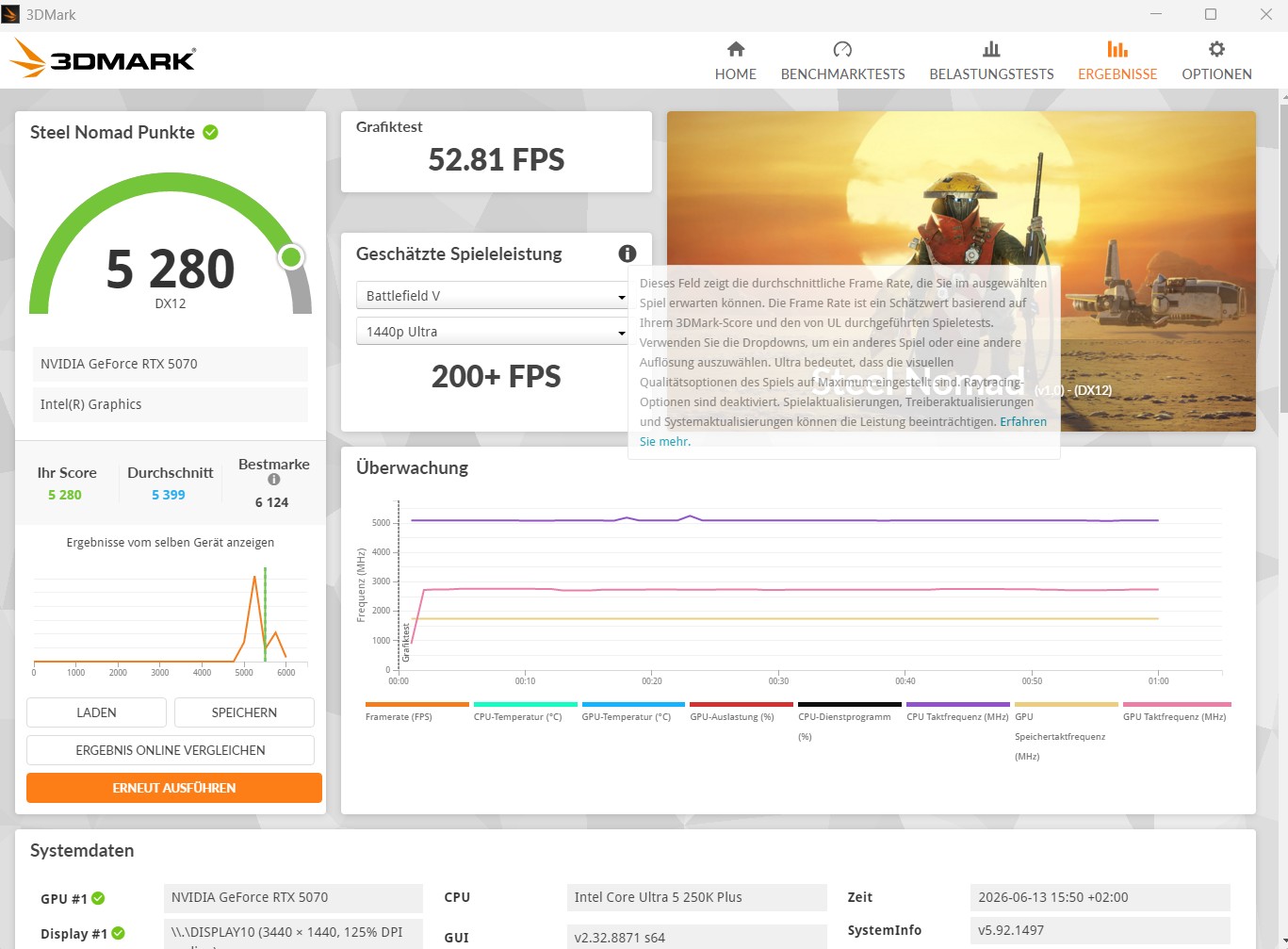Image resolution: width=1288 pixels, height=949 pixels.
Task: Click 'NVIDIA GeForce RTX 5070' under the score gauge
Action: click(171, 364)
